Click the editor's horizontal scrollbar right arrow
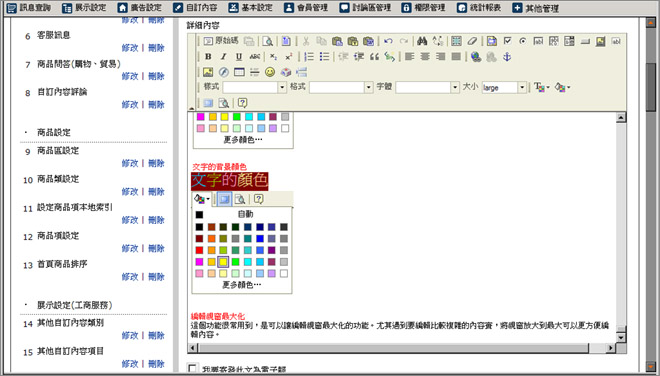Viewport: 660px width, 376px height. tap(610, 348)
